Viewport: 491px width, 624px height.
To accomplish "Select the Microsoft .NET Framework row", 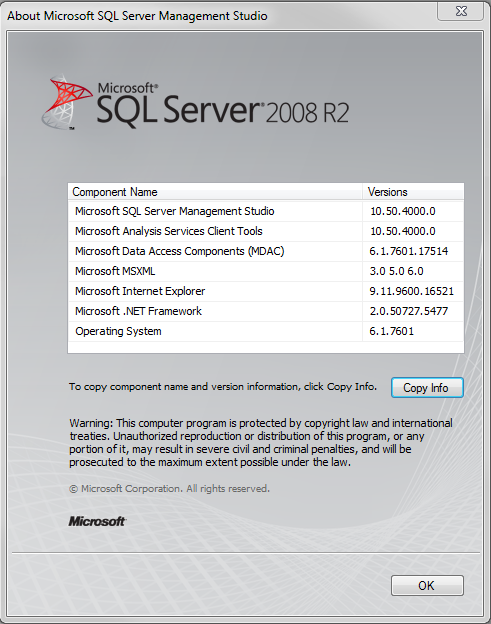I will [x=266, y=311].
